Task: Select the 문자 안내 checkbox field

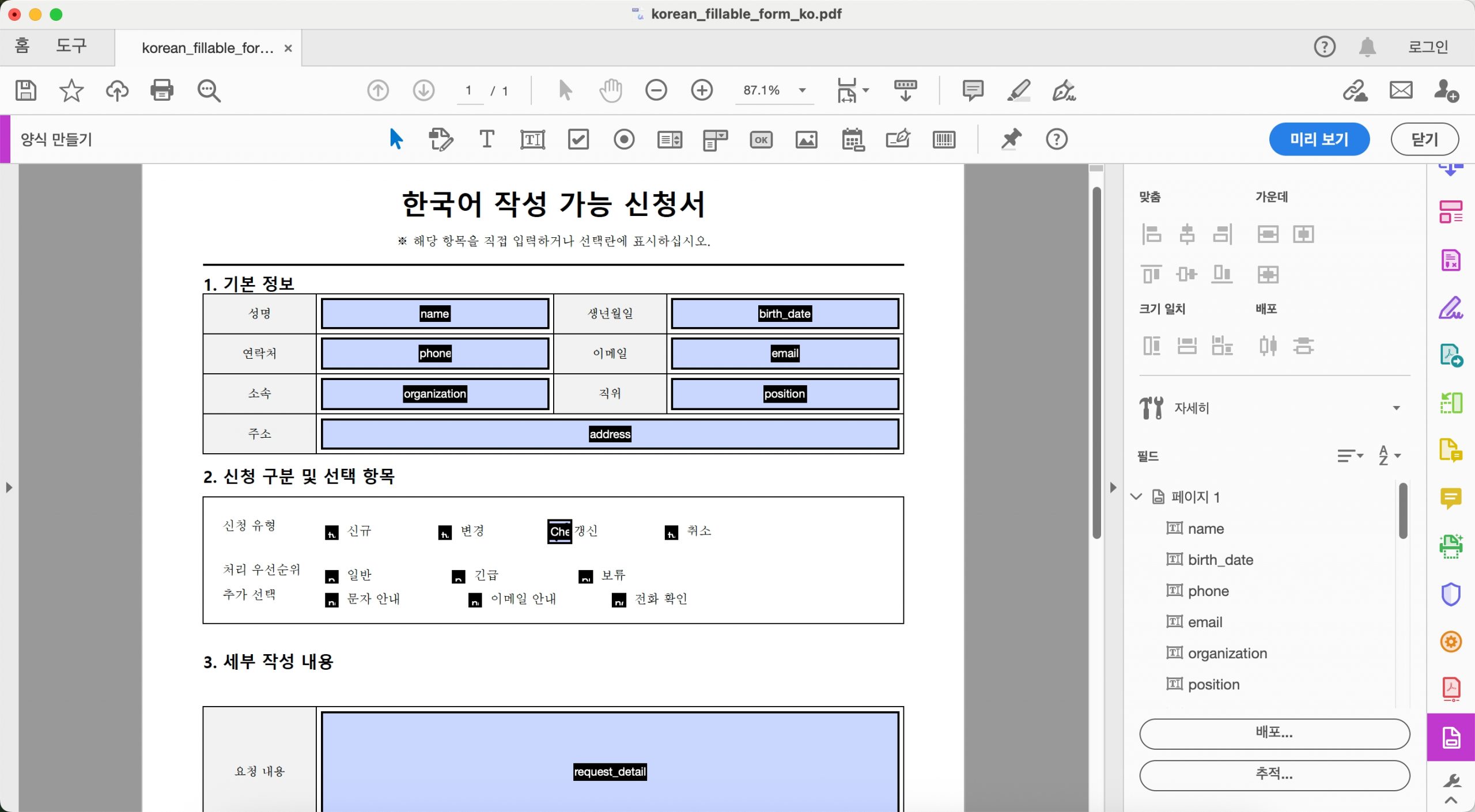Action: (331, 600)
